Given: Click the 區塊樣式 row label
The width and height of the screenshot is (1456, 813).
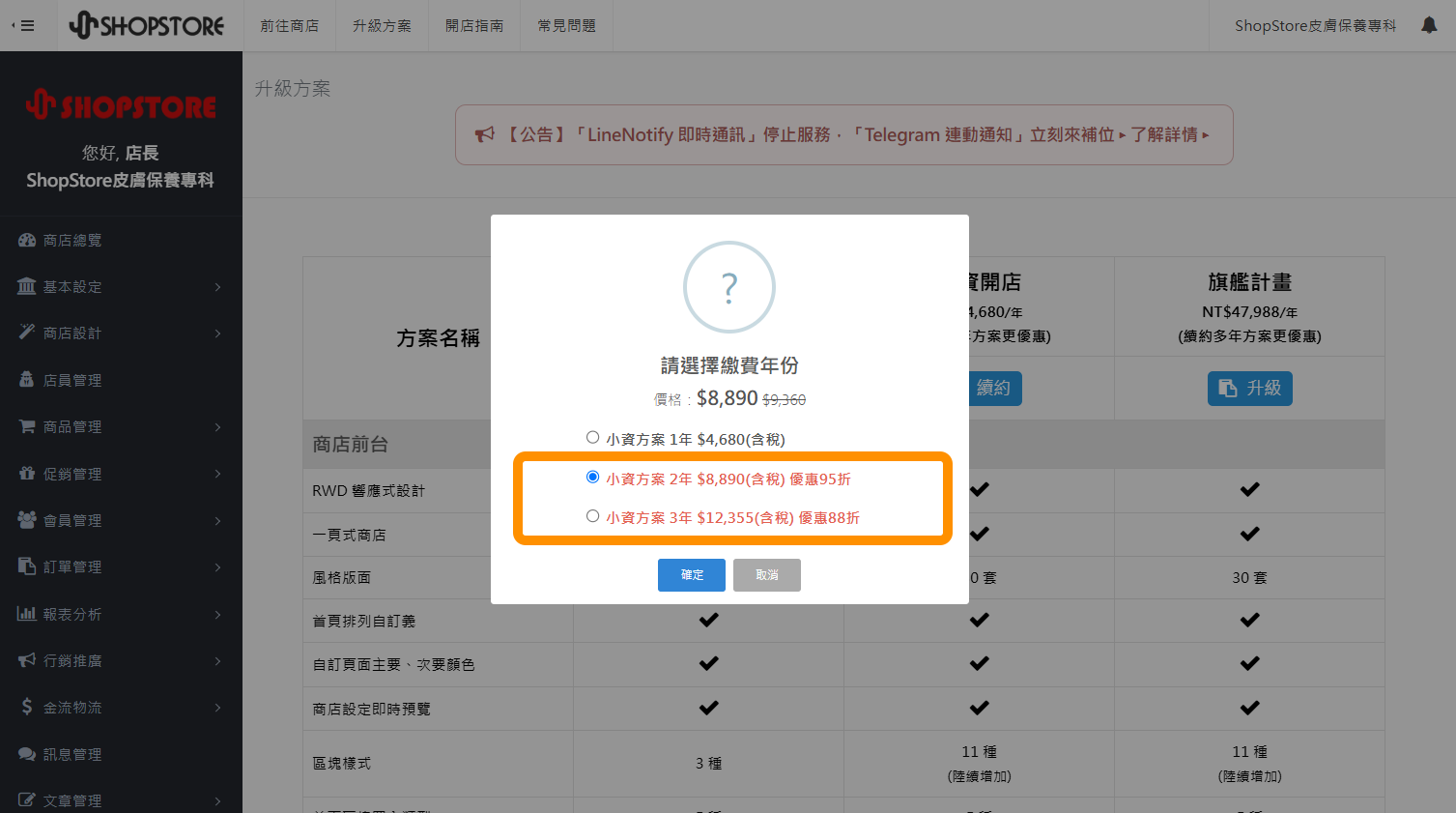Looking at the screenshot, I should [342, 764].
